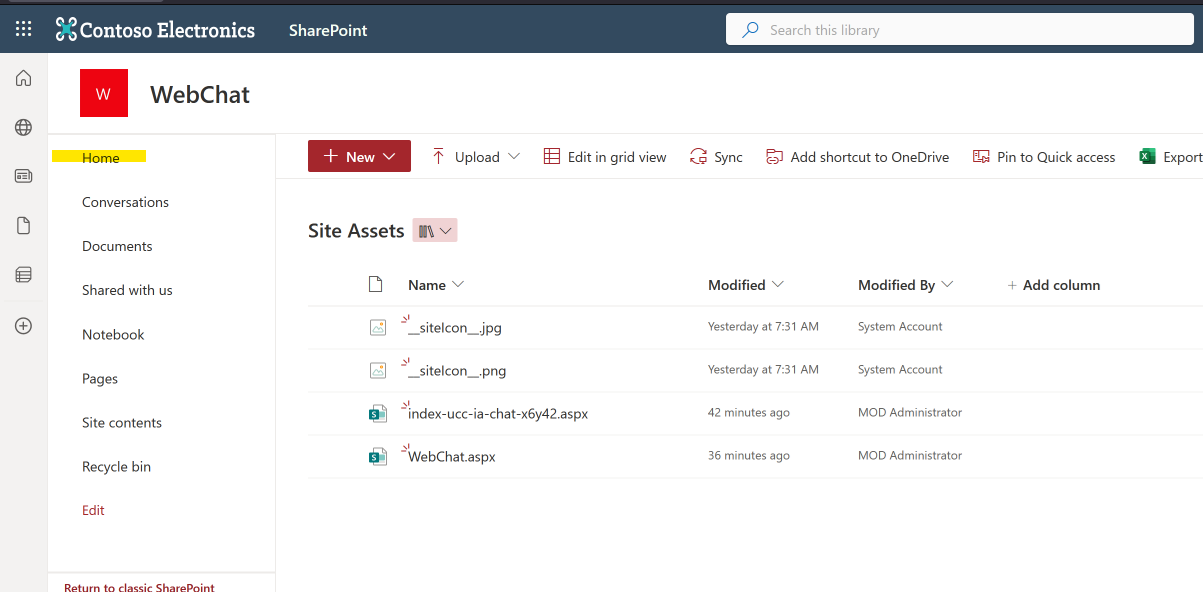Open My files page icon
The image size is (1203, 592).
tap(23, 226)
